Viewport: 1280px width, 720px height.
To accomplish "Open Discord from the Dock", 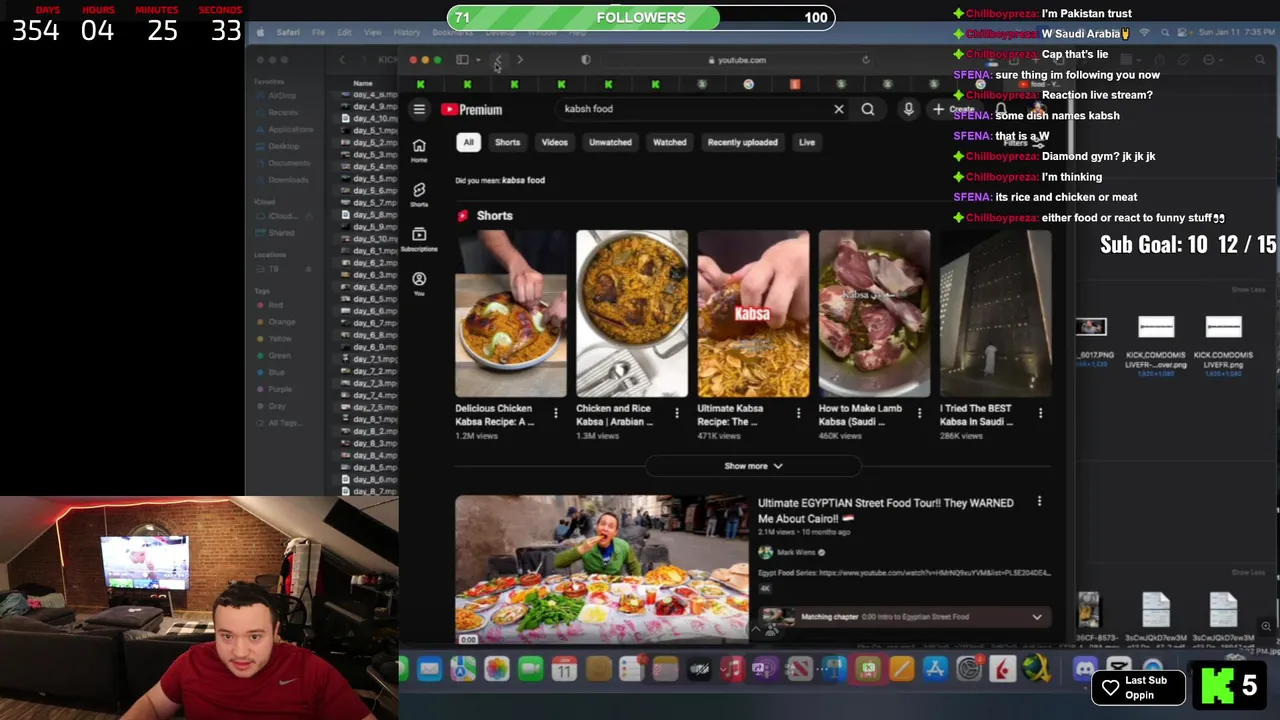I will (x=1084, y=668).
